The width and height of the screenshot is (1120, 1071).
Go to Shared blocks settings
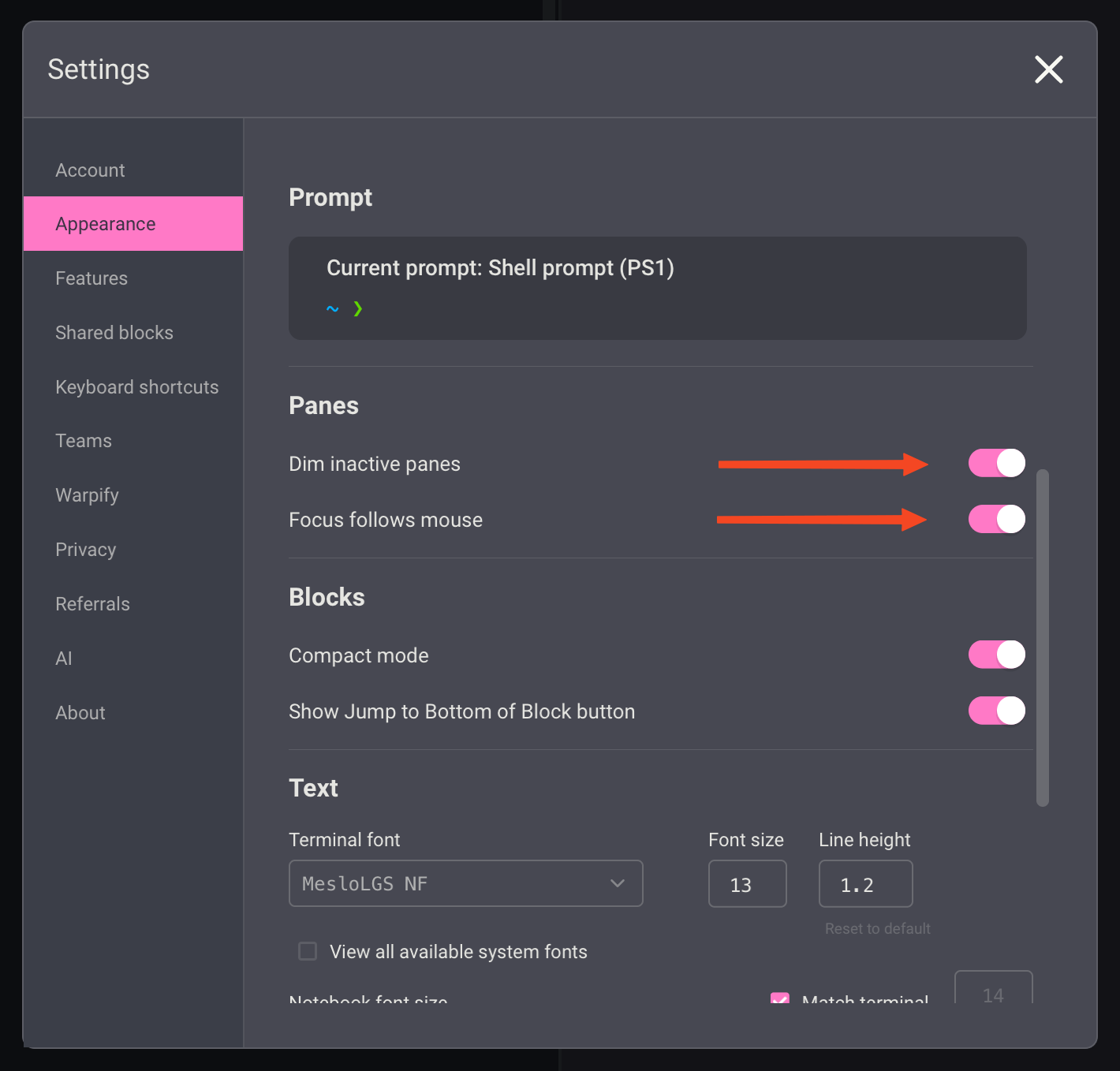114,333
